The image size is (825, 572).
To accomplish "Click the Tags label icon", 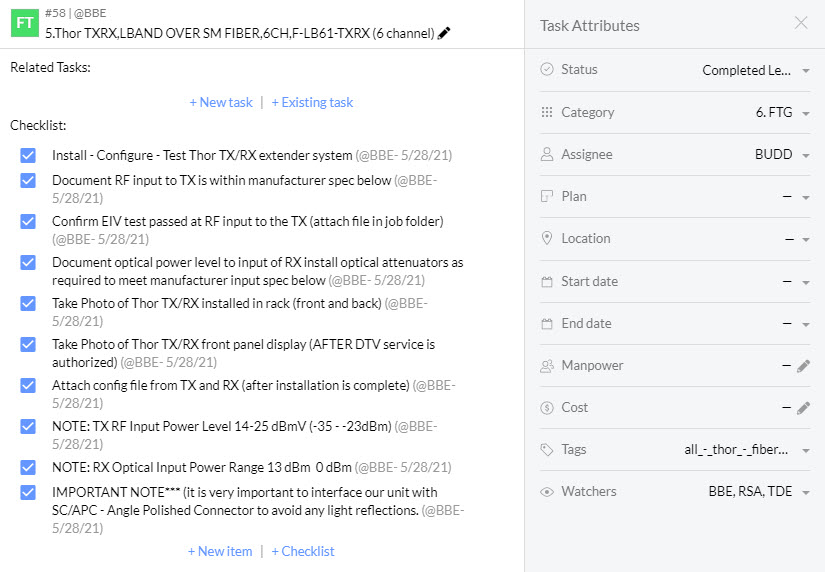I will [547, 450].
